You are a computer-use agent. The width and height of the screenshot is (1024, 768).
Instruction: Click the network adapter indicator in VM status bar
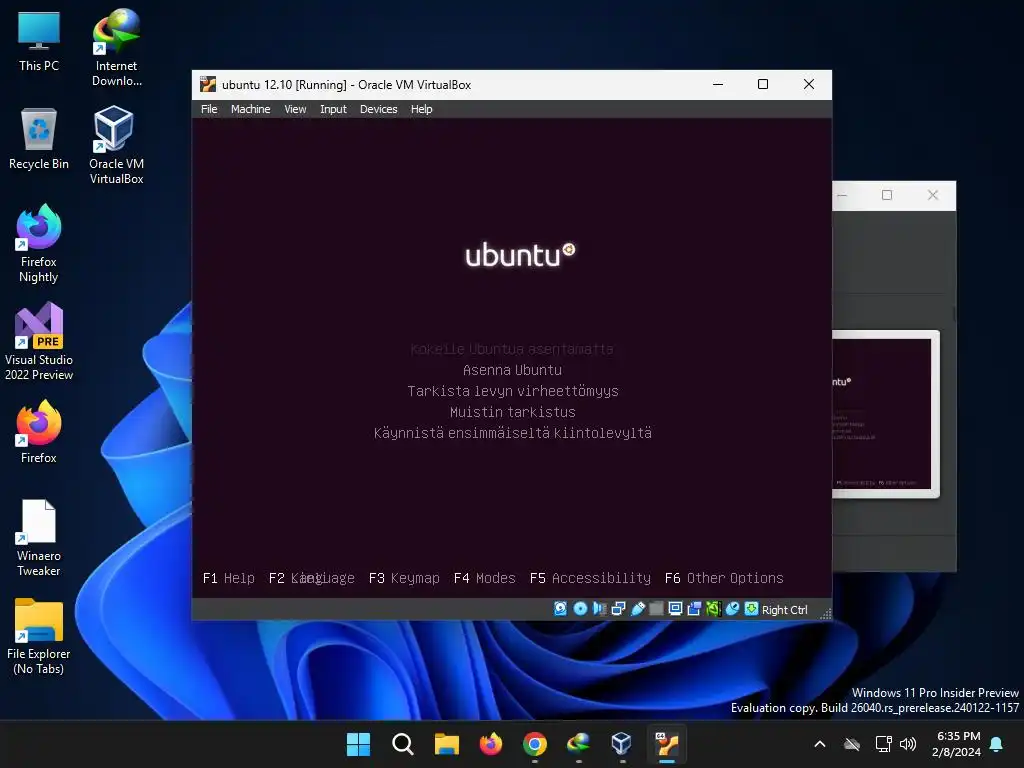click(618, 609)
